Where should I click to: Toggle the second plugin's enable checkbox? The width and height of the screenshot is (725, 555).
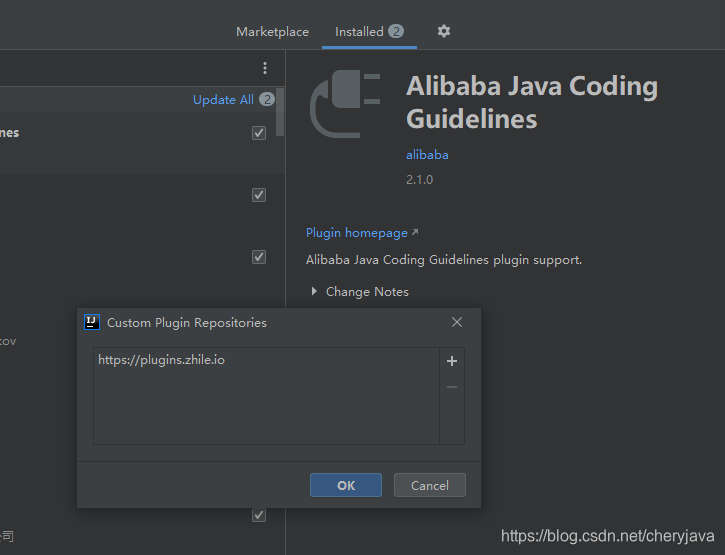[259, 195]
